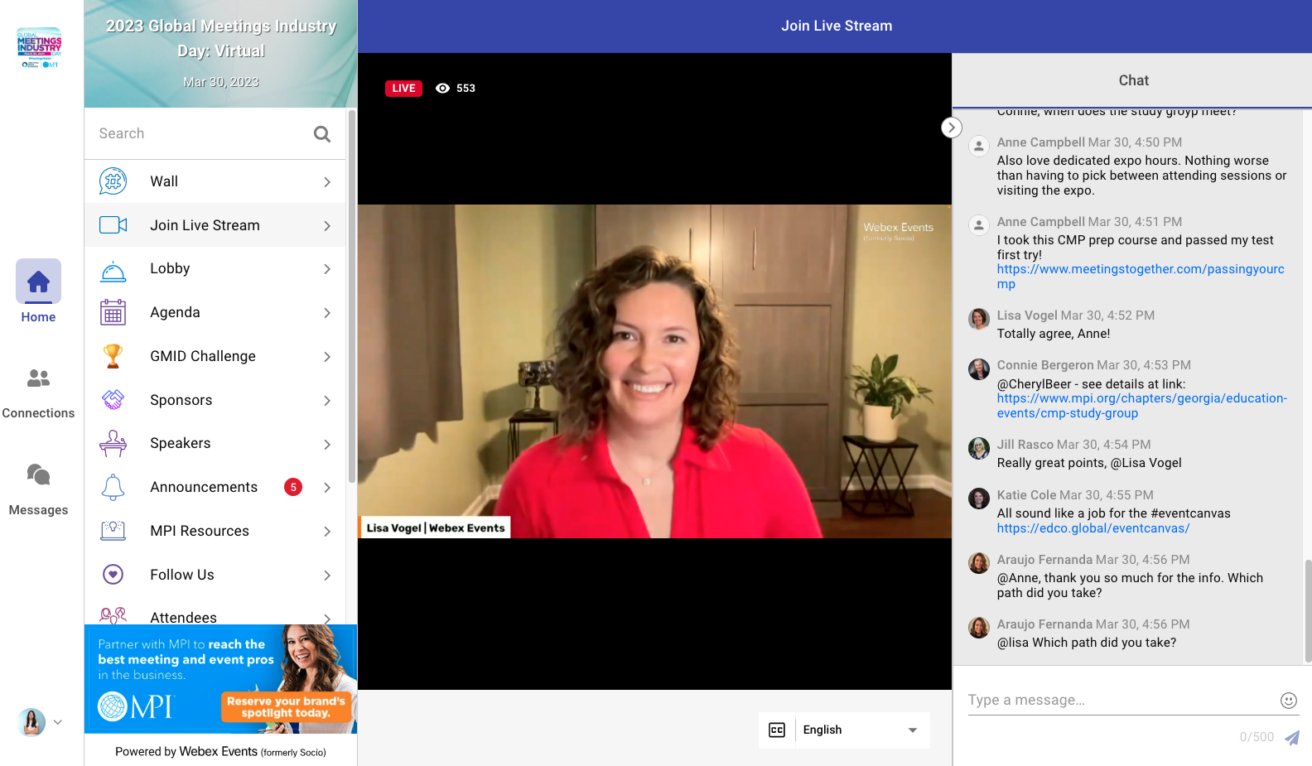Click the GMID Challenge trophy icon
1312x766 pixels.
point(113,356)
